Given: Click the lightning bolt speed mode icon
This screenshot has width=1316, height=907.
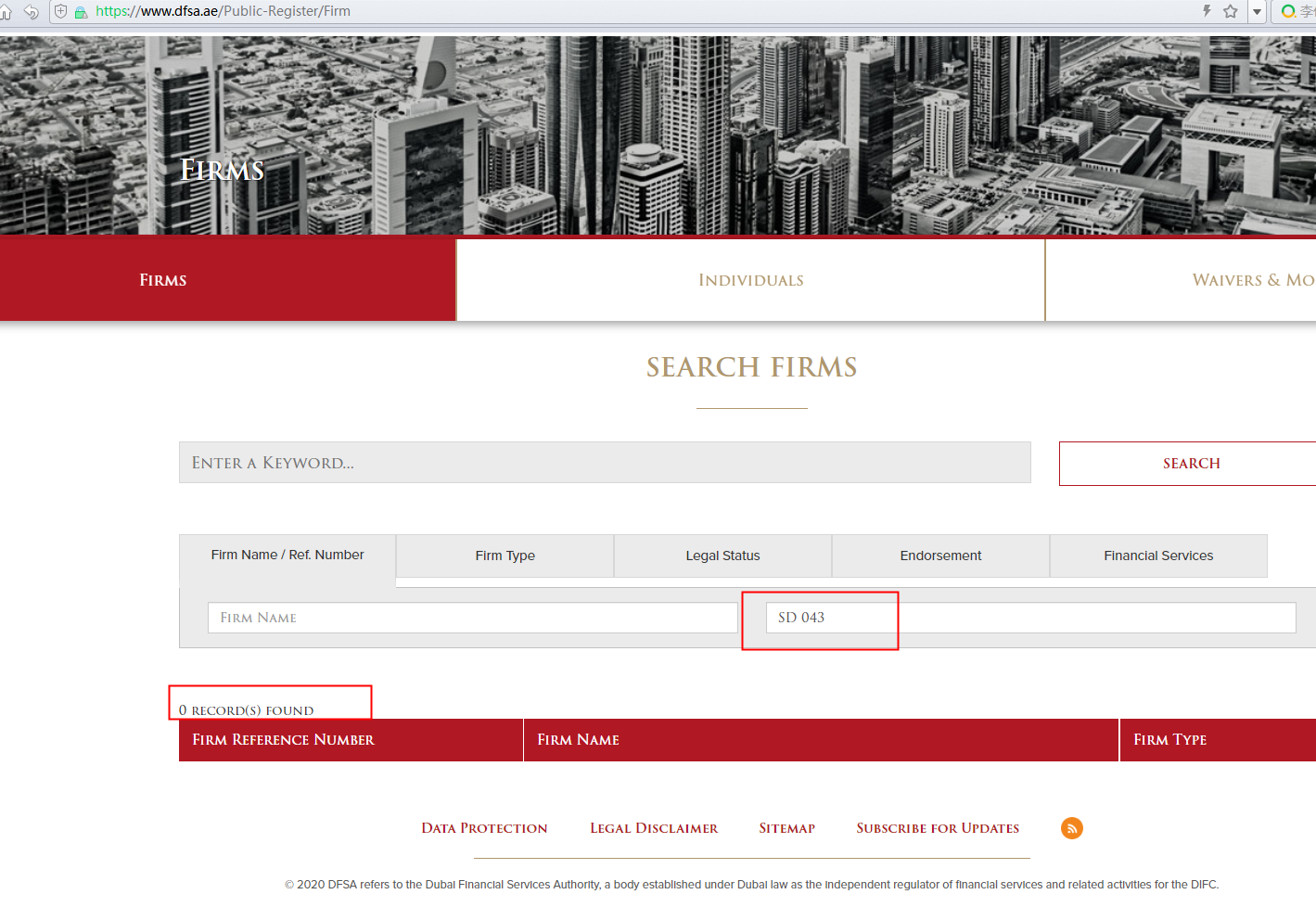Looking at the screenshot, I should (1207, 11).
